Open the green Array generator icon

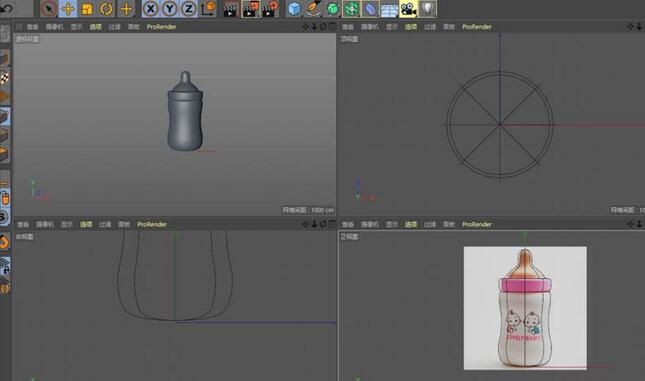coord(351,9)
